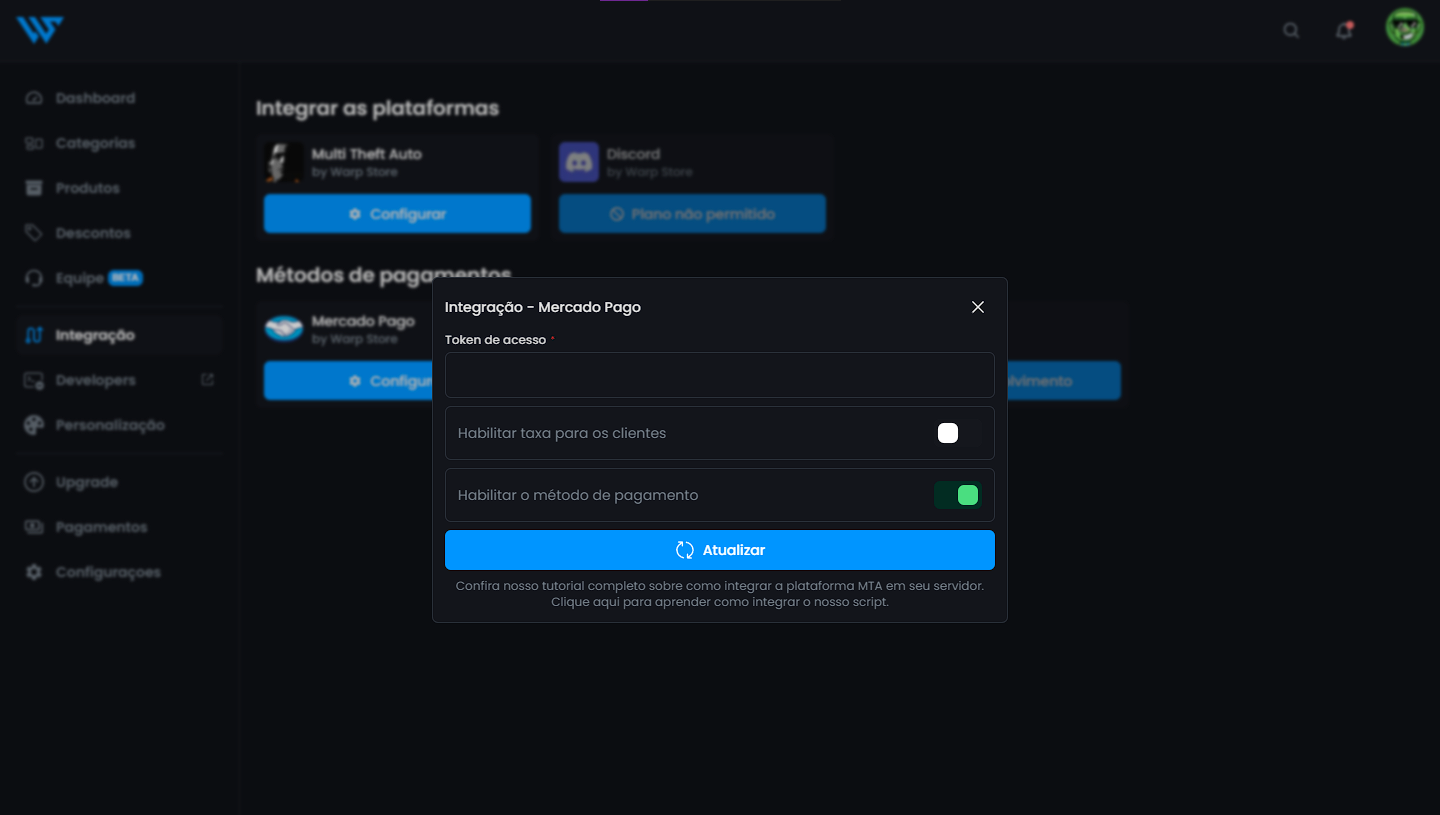Viewport: 1440px width, 815px height.
Task: Click the Descontos tag icon
Action: tap(34, 233)
